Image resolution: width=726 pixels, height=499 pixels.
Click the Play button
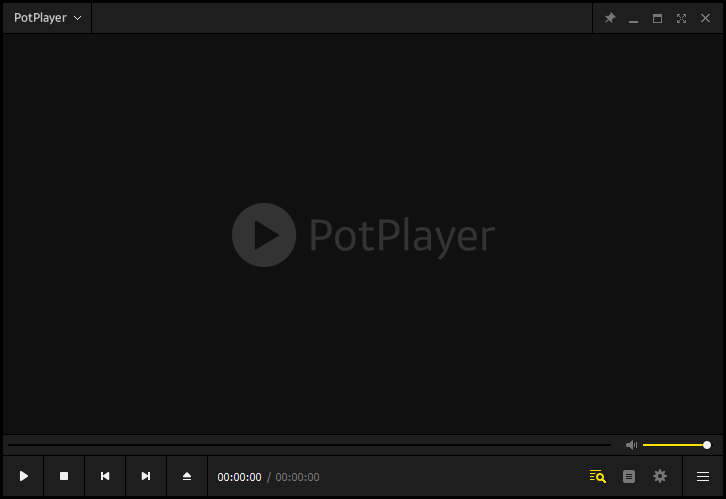pyautogui.click(x=24, y=477)
